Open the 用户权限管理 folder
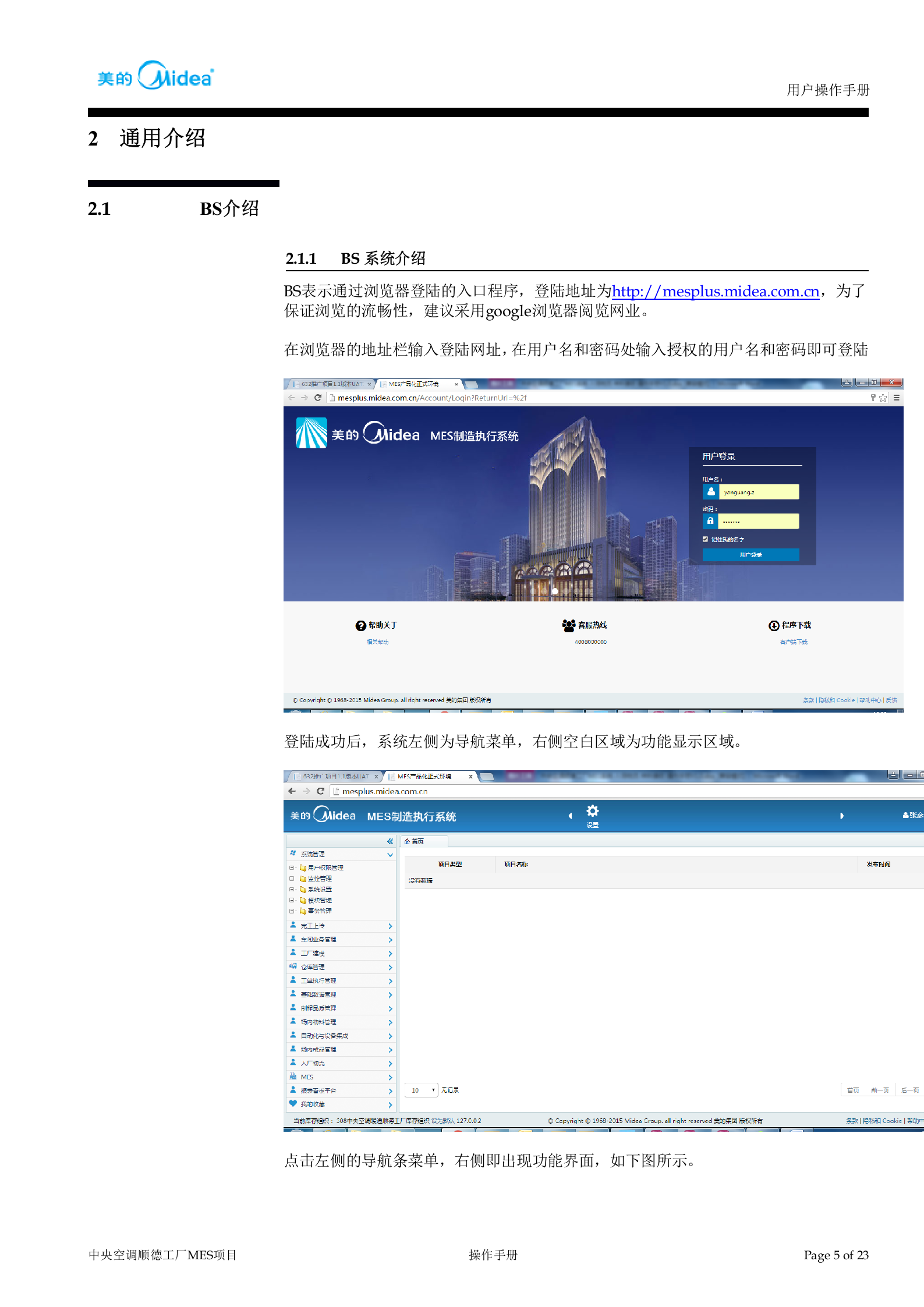Image resolution: width=924 pixels, height=1307 pixels. 321,867
